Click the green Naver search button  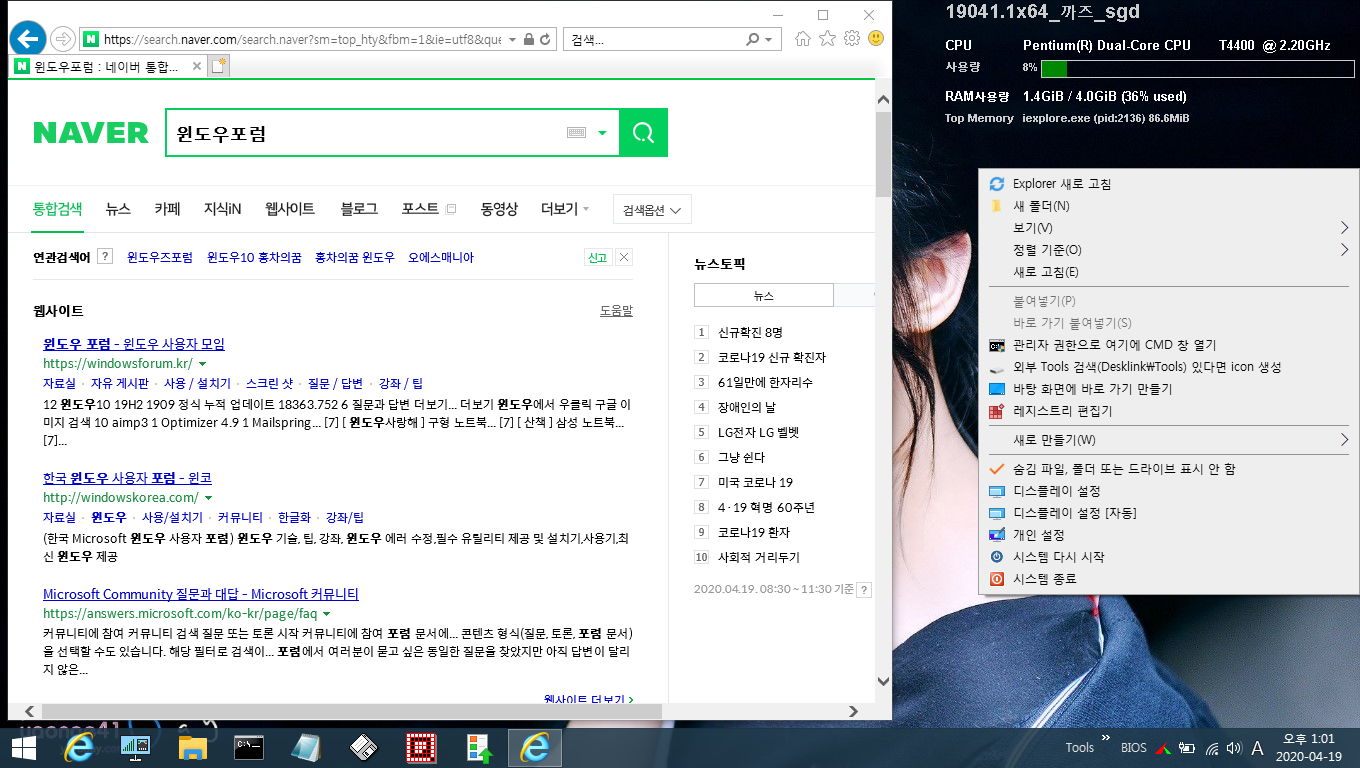coord(643,133)
